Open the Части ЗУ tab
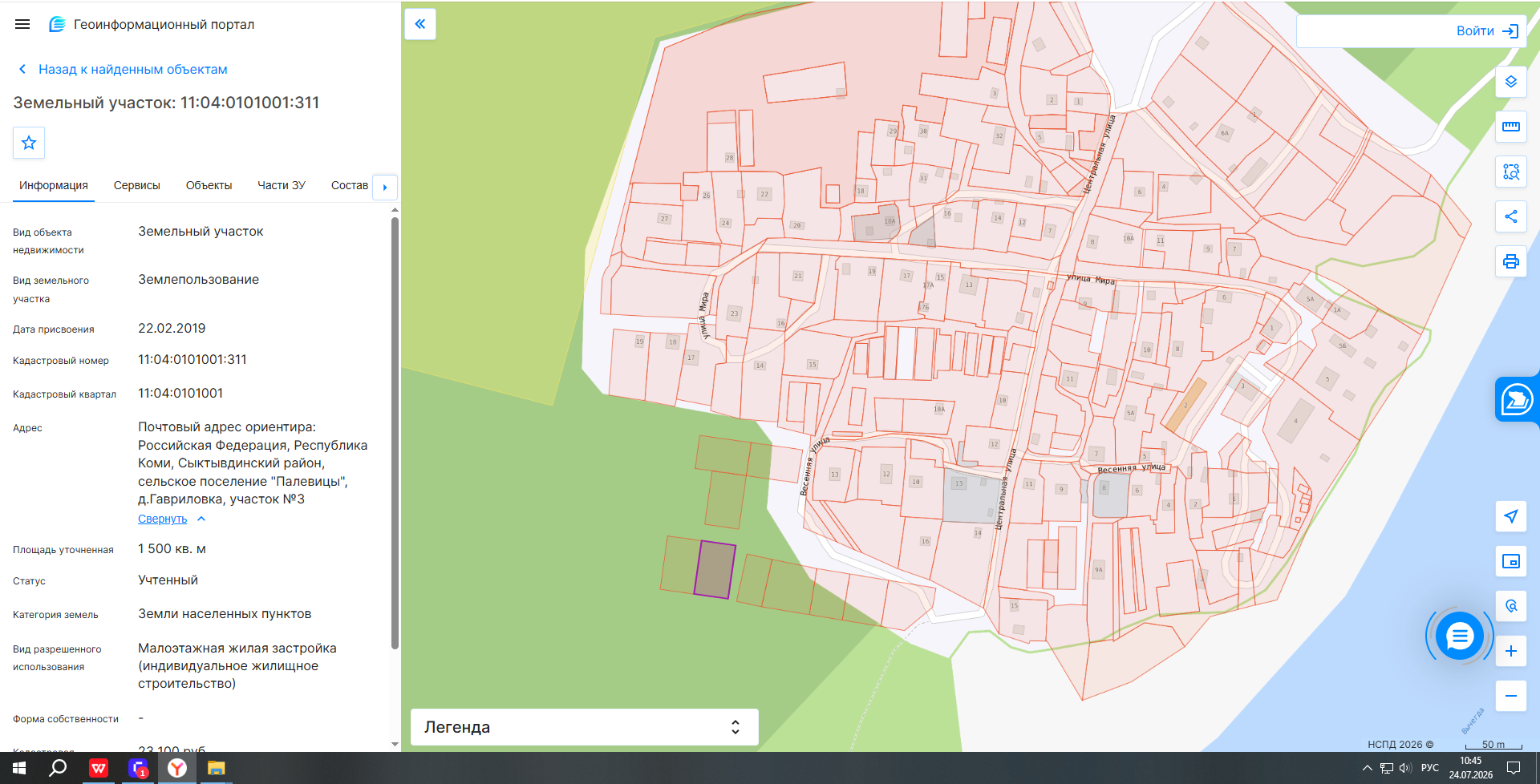1540x784 pixels. click(x=282, y=185)
